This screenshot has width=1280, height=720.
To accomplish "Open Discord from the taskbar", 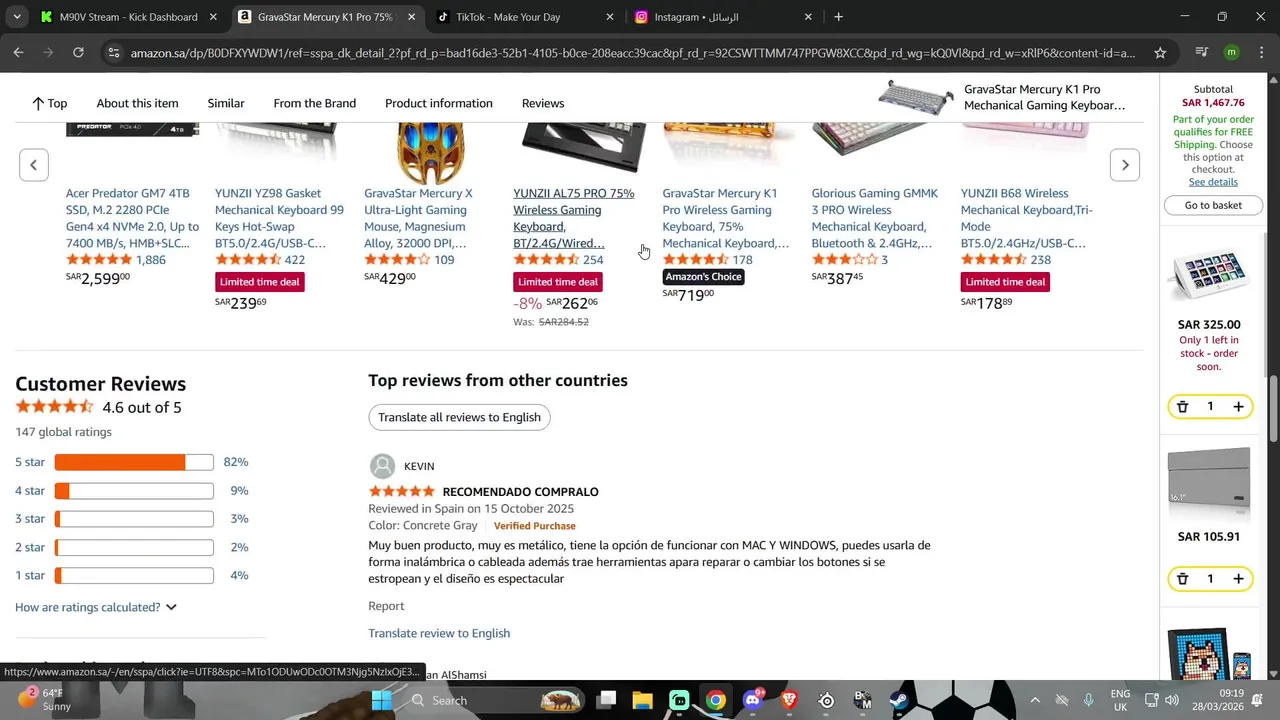I will (752, 700).
